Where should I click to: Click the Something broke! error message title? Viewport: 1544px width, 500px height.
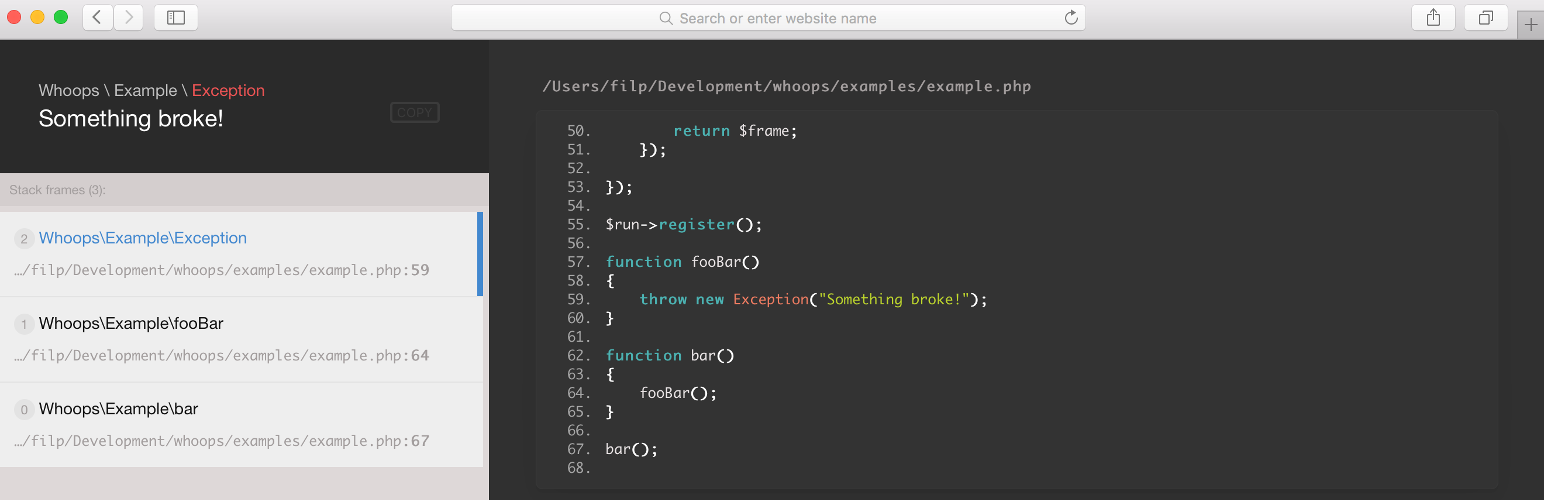131,119
